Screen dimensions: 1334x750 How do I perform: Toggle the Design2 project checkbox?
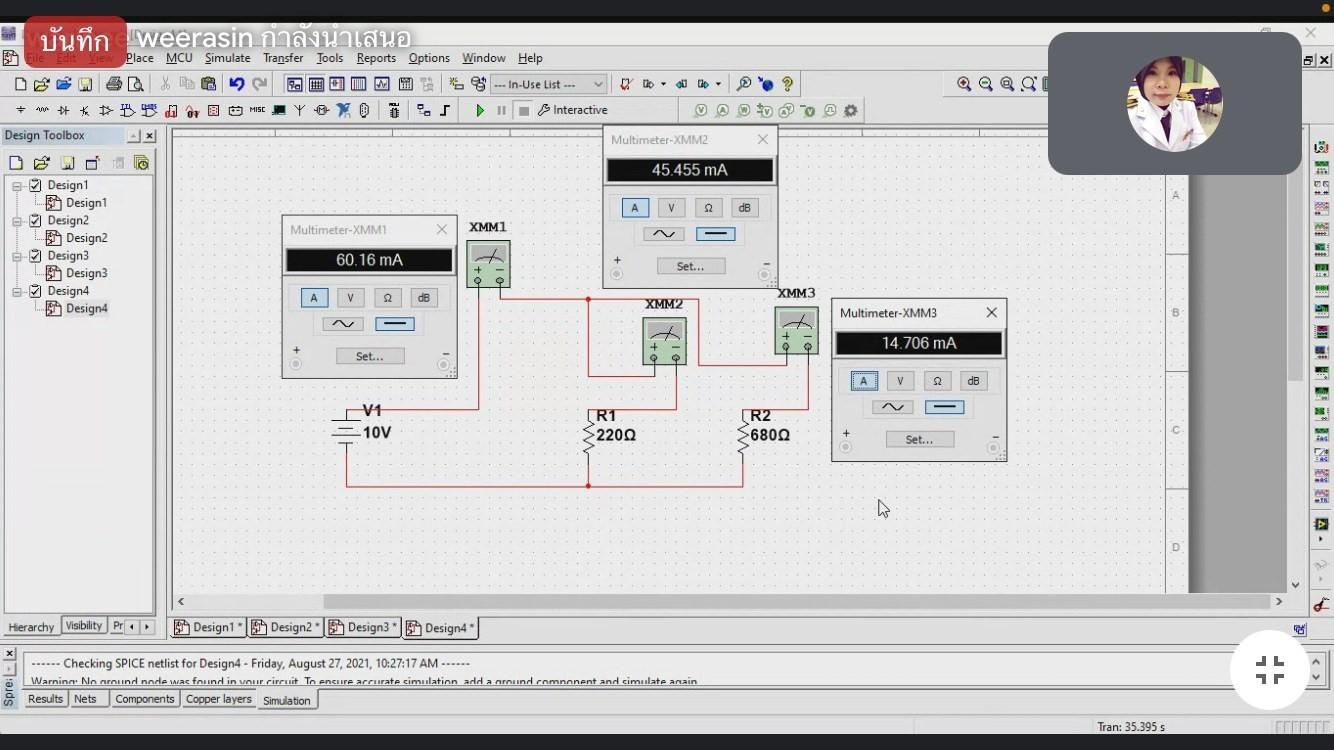[35, 220]
